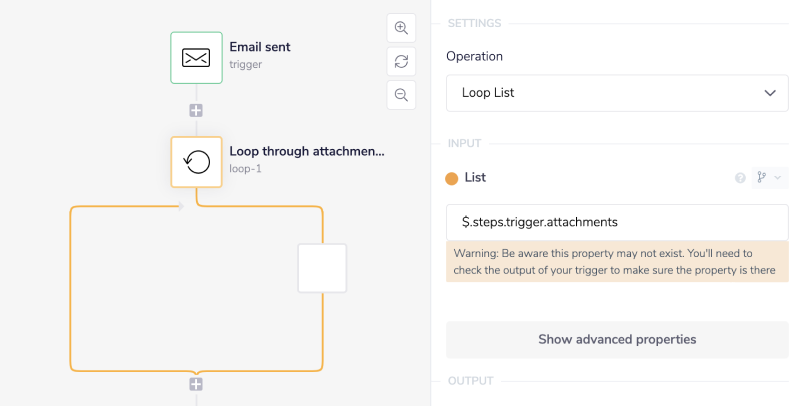Click the List jsonpath input field
Screen dimensions: 800x407
tap(617, 222)
